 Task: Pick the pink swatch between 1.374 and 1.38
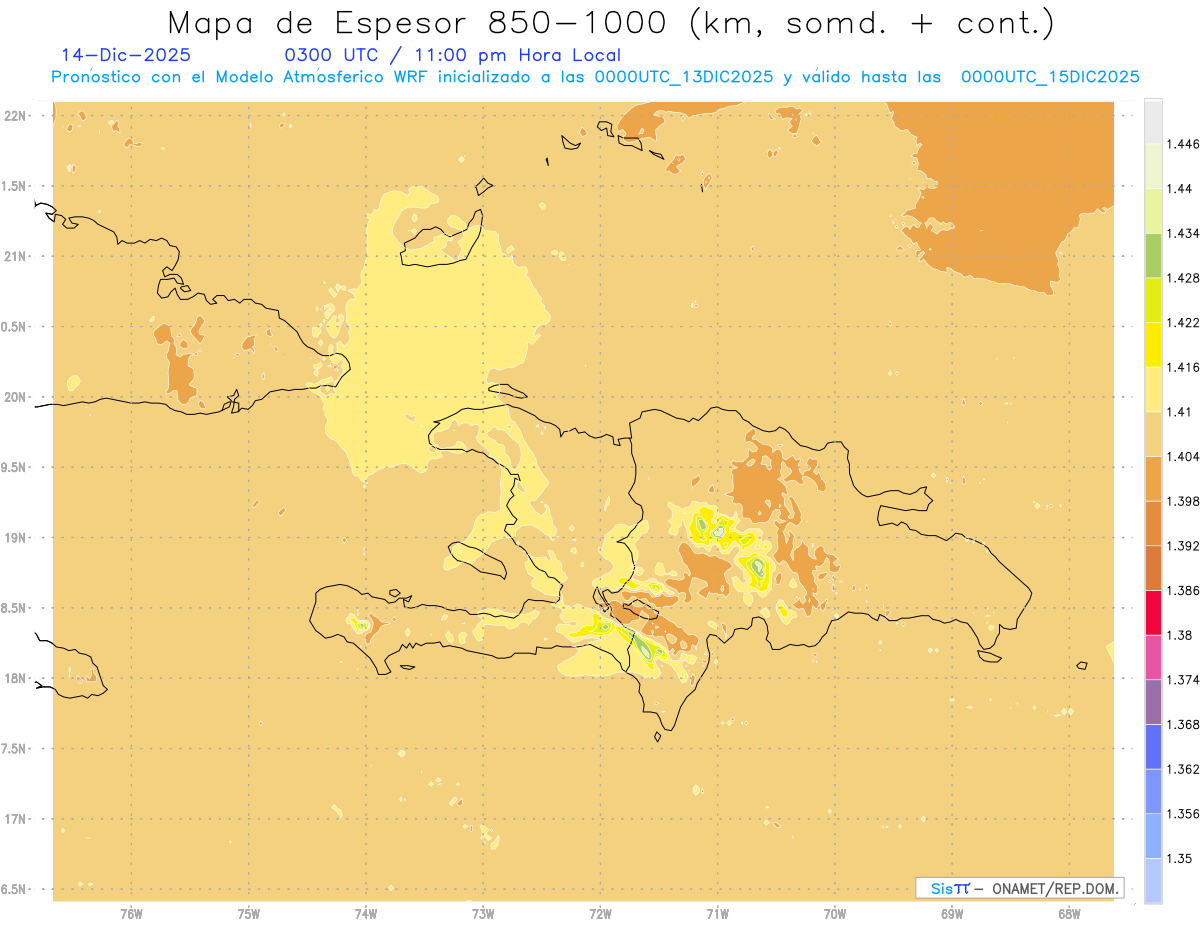pyautogui.click(x=1153, y=657)
